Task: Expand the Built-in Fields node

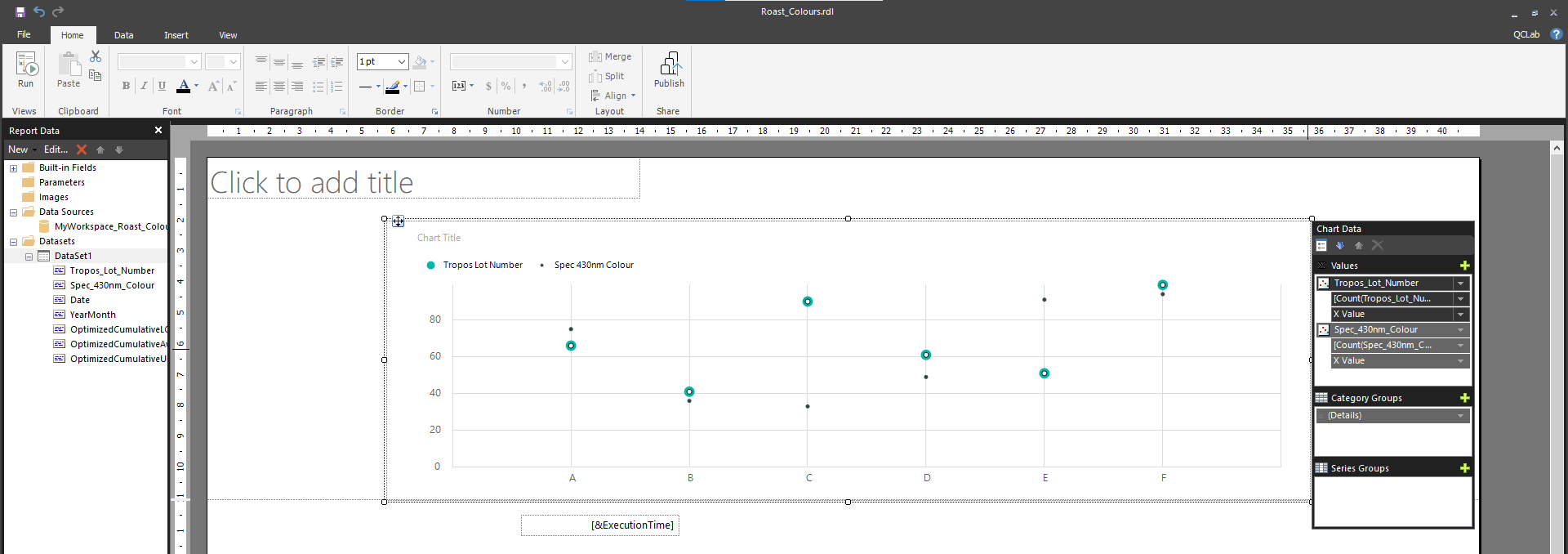Action: pyautogui.click(x=13, y=168)
